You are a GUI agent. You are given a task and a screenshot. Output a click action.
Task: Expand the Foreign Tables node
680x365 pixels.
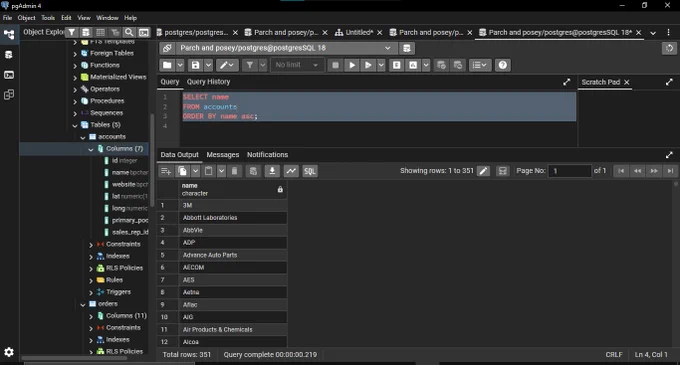click(75, 54)
